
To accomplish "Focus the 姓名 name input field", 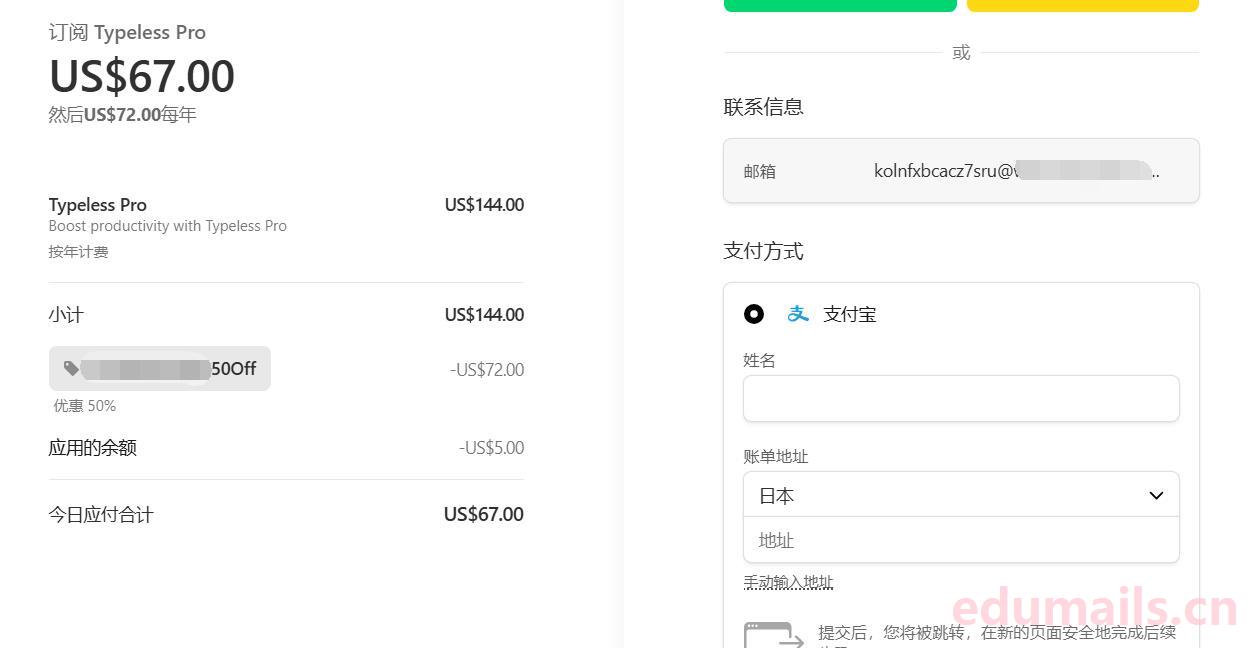I will [x=960, y=399].
